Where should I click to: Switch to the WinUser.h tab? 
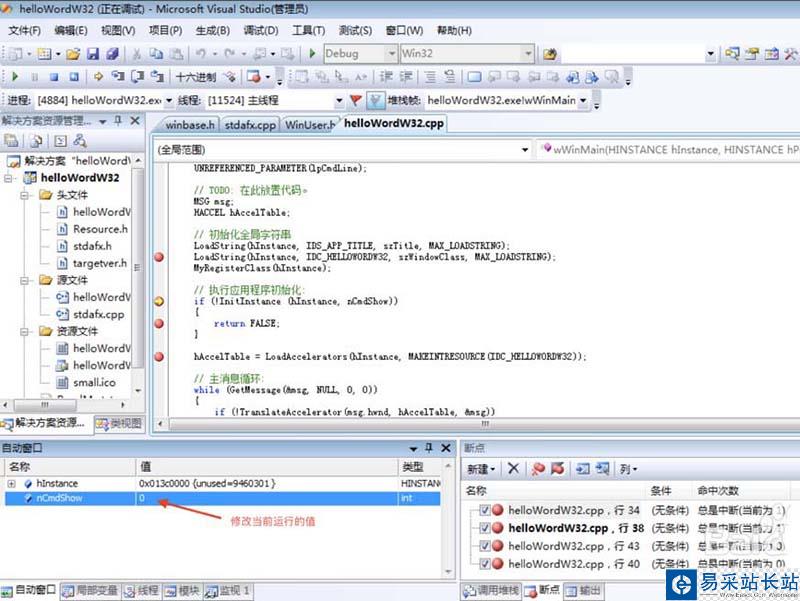(x=310, y=124)
